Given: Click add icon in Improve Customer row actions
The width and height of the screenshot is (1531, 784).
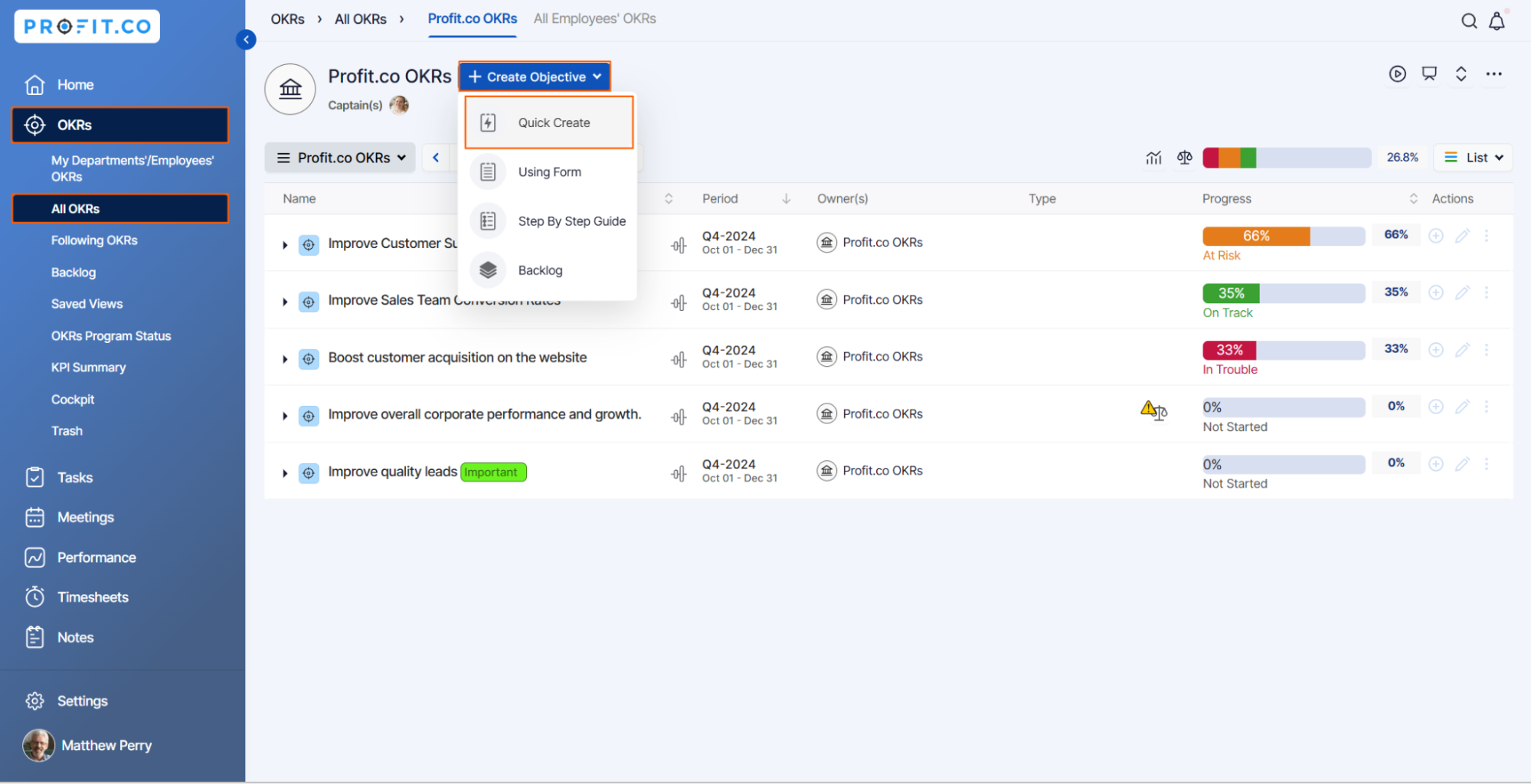Looking at the screenshot, I should [1436, 236].
